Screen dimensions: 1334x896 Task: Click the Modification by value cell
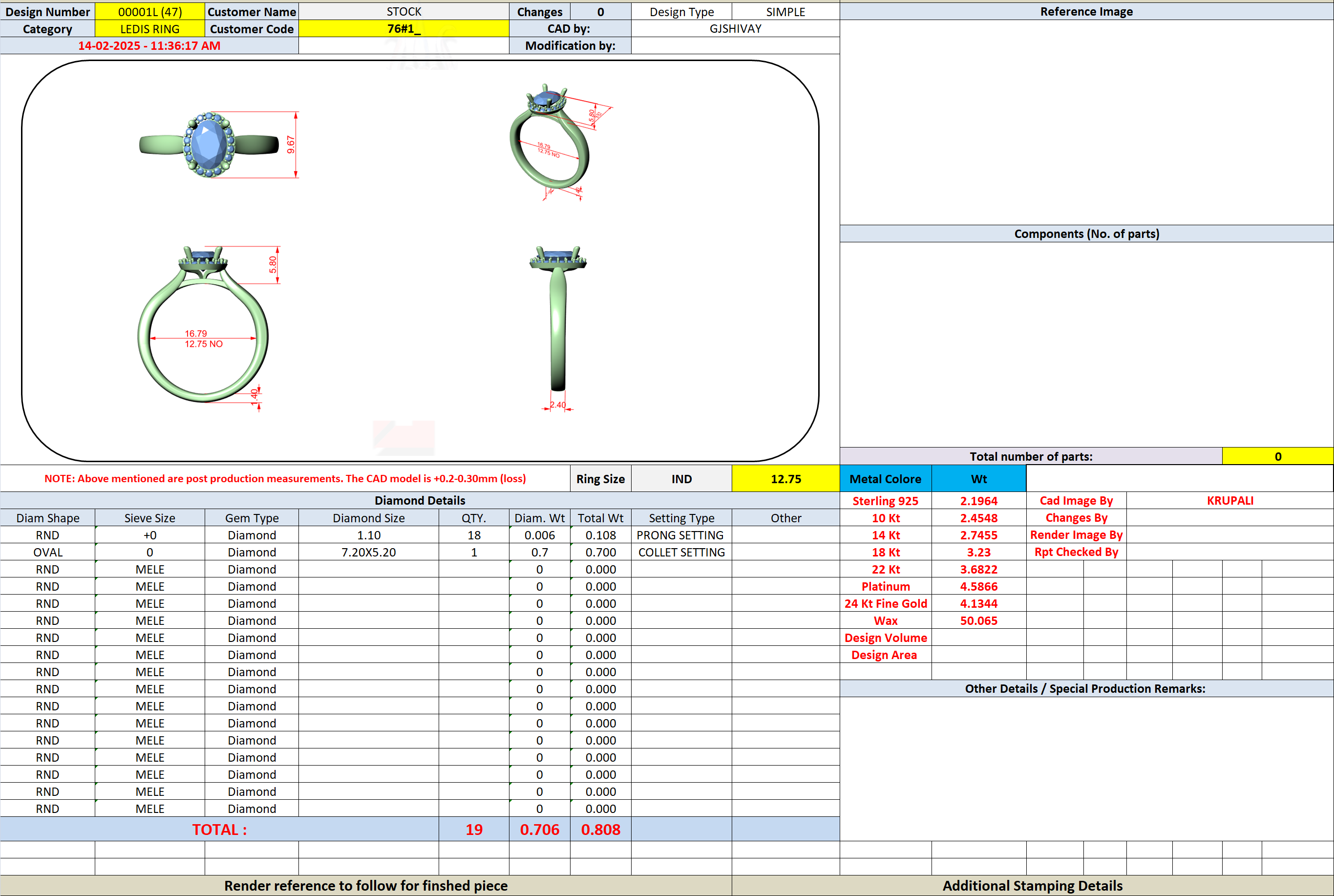click(735, 46)
